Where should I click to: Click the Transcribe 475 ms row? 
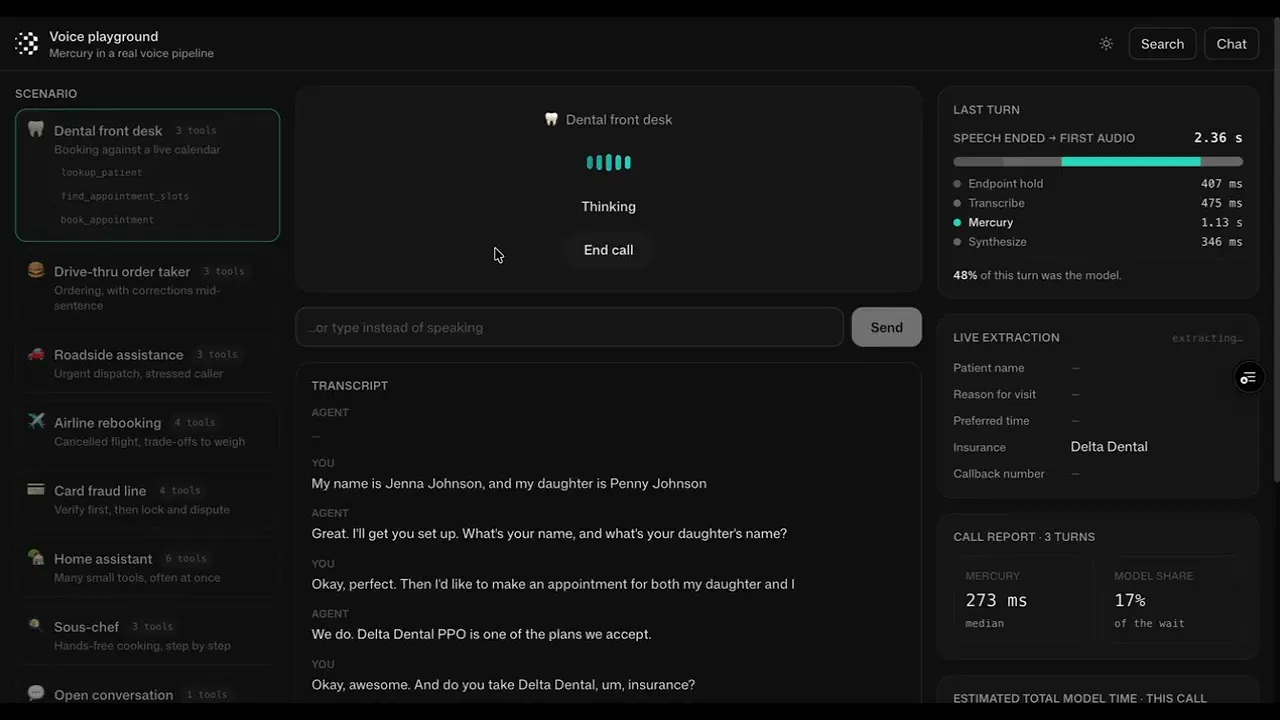[1098, 203]
